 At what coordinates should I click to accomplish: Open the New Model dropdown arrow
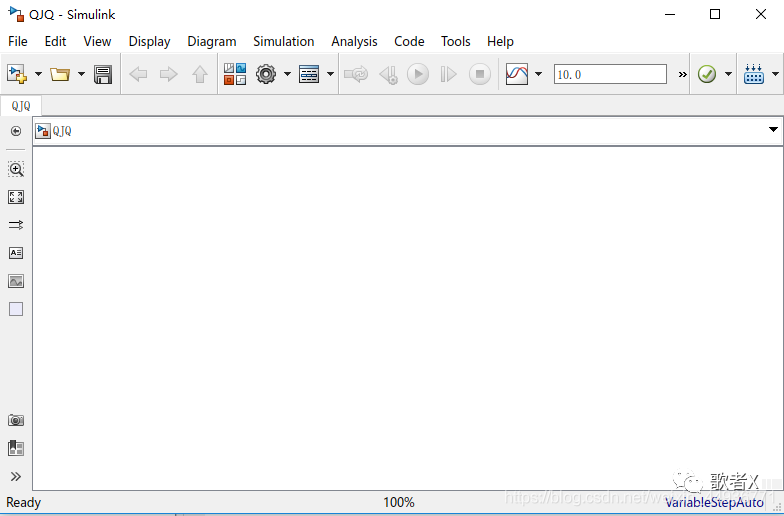[38, 74]
